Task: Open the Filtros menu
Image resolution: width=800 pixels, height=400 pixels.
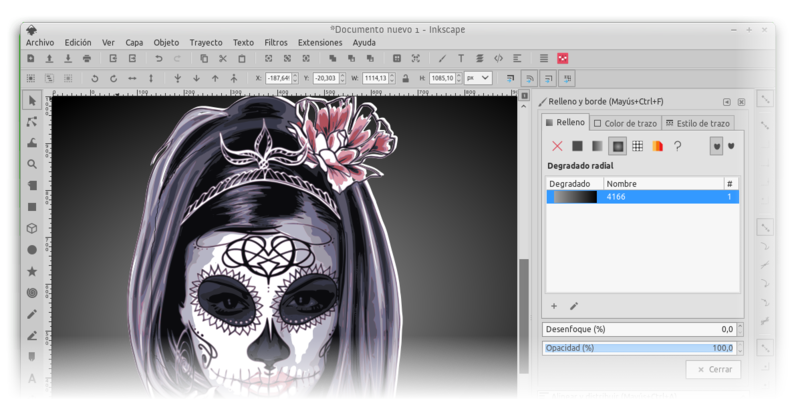Action: pos(276,43)
